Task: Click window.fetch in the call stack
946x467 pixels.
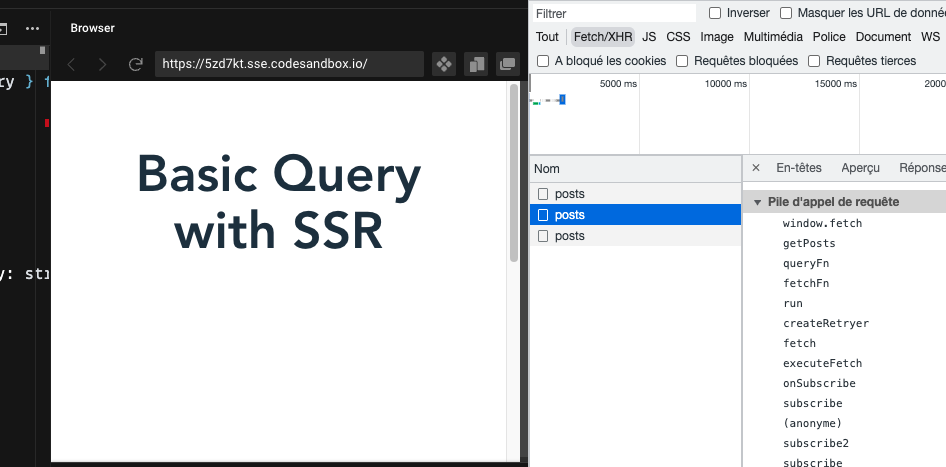Action: pos(822,223)
